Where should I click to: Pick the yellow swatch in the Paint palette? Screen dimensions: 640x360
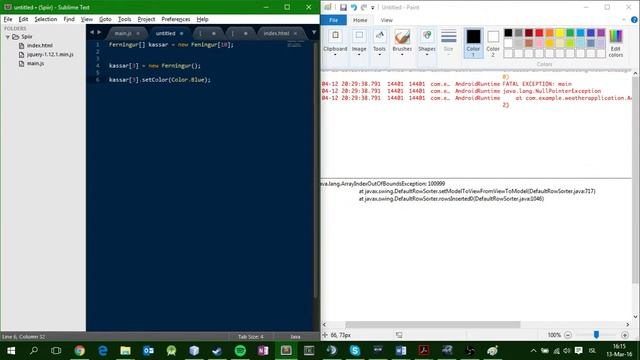tap(560, 33)
